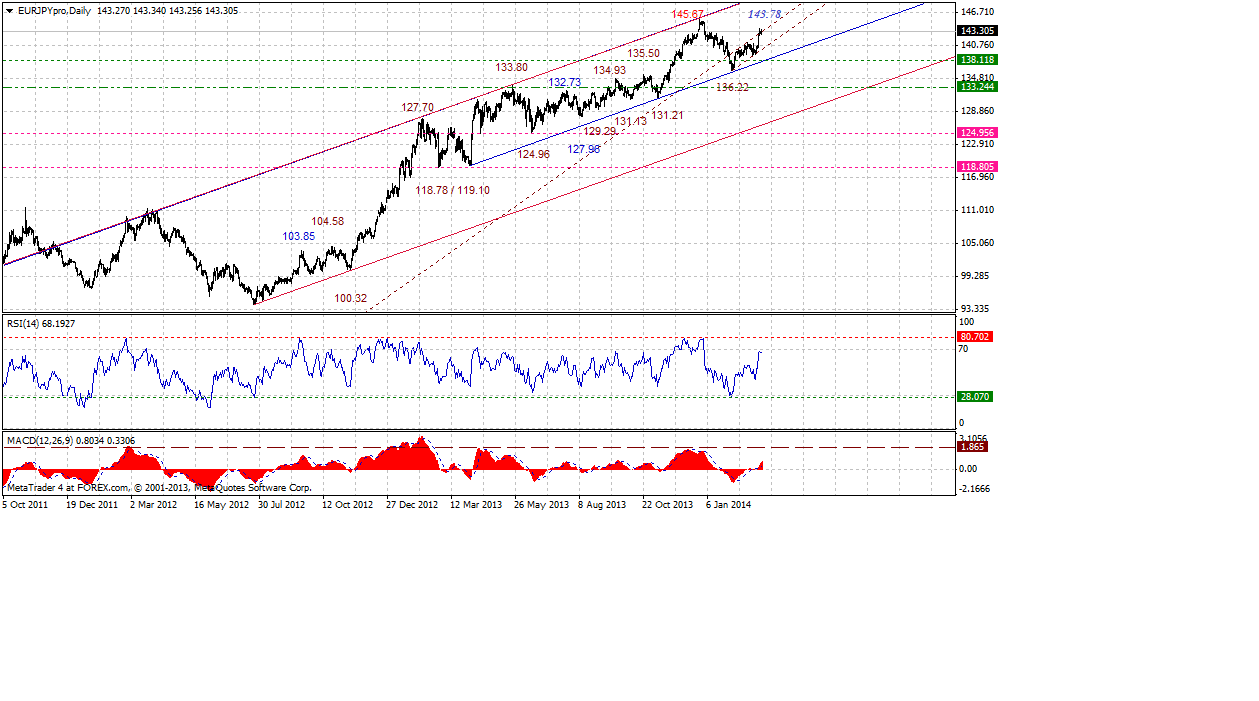Click the 1.865 MACD level tag

tap(975, 448)
